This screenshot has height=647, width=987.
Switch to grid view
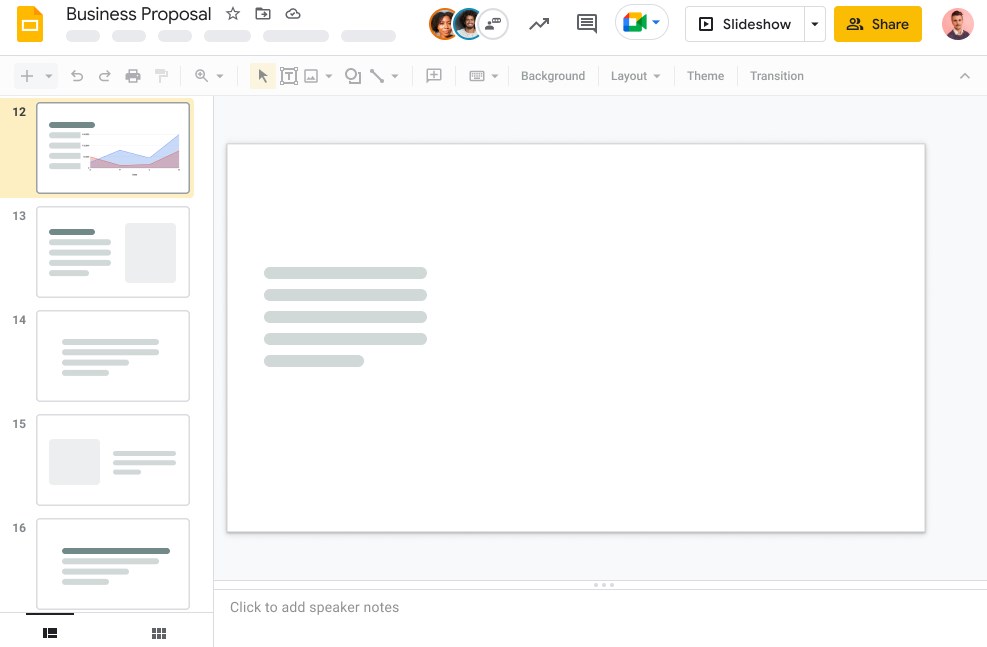coord(159,633)
